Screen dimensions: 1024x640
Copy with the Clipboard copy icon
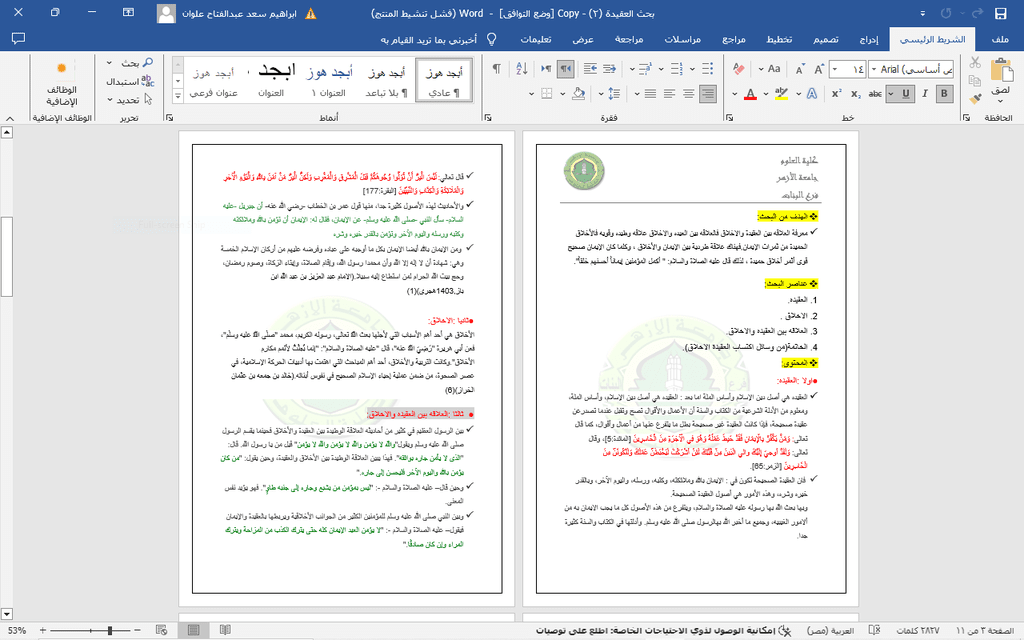pos(975,80)
